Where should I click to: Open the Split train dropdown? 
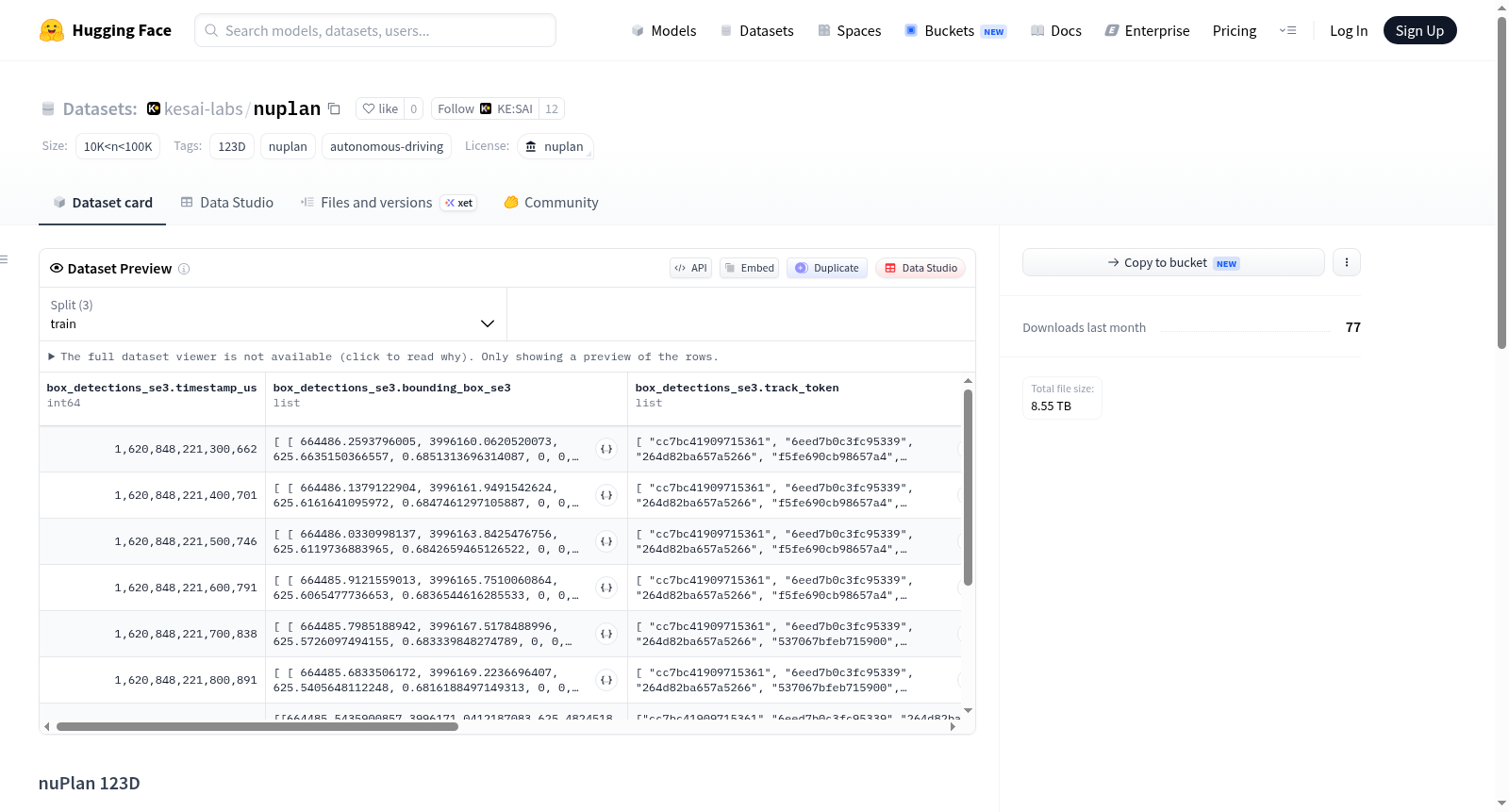point(273,314)
